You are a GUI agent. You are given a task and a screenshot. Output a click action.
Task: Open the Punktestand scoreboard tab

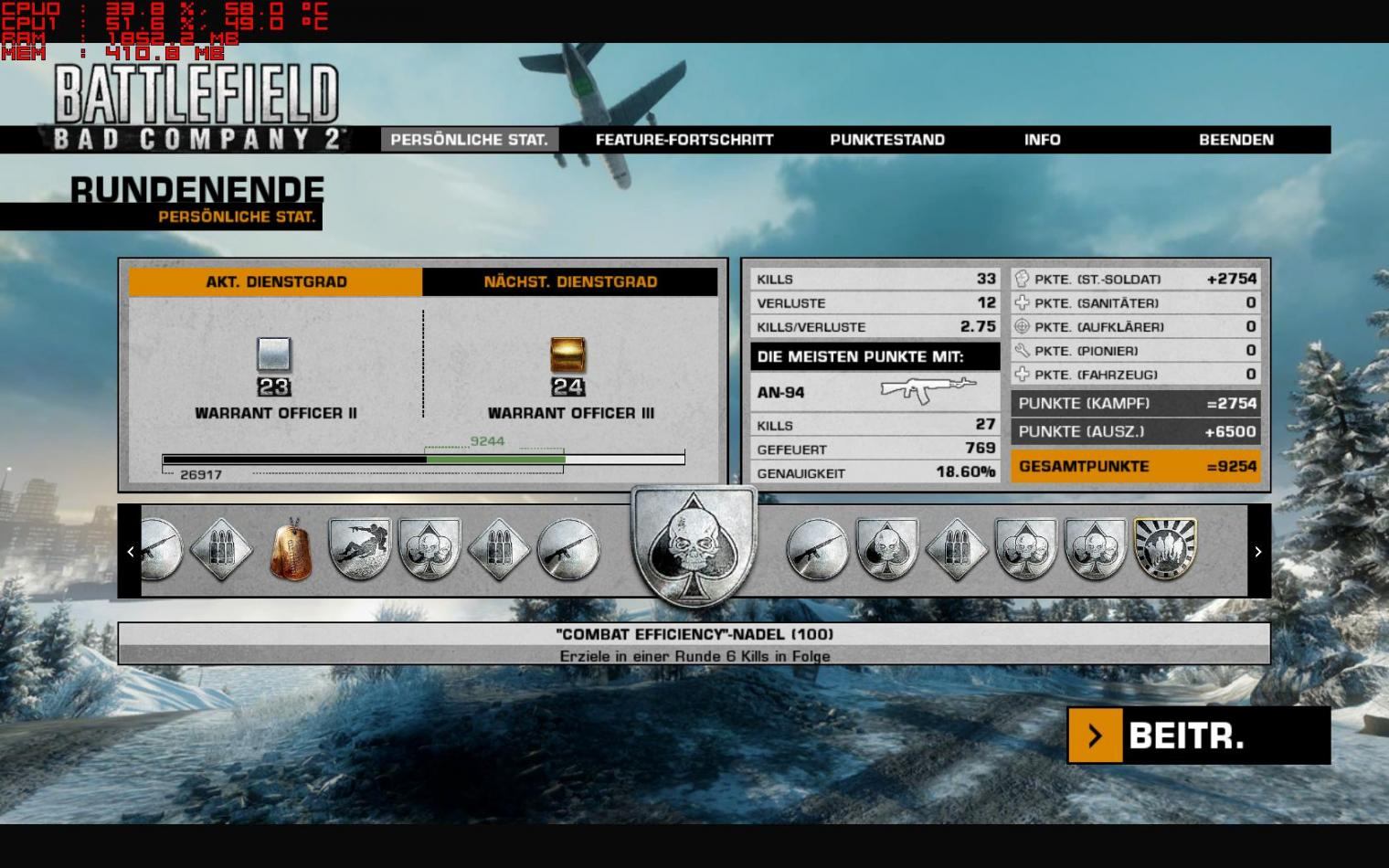click(x=887, y=140)
